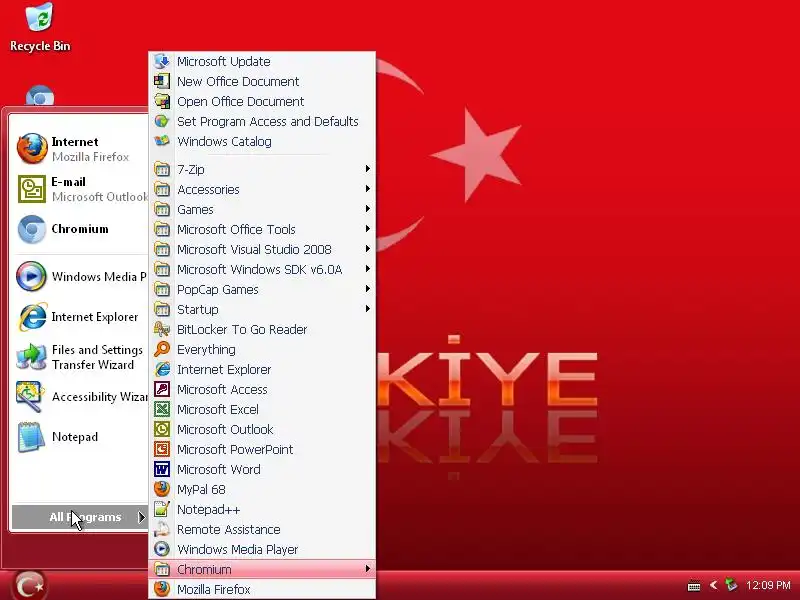Click the BitLocker To Go Reader icon

(x=162, y=329)
